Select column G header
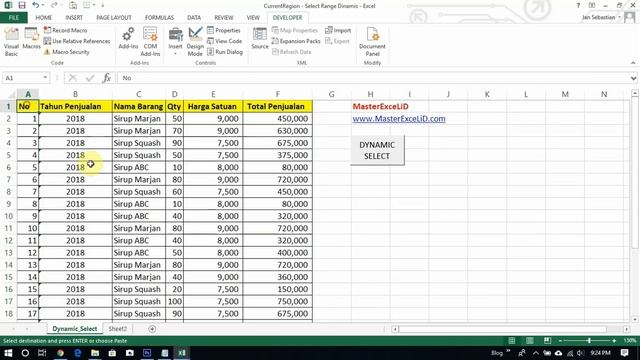The height and width of the screenshot is (360, 640). click(x=331, y=94)
